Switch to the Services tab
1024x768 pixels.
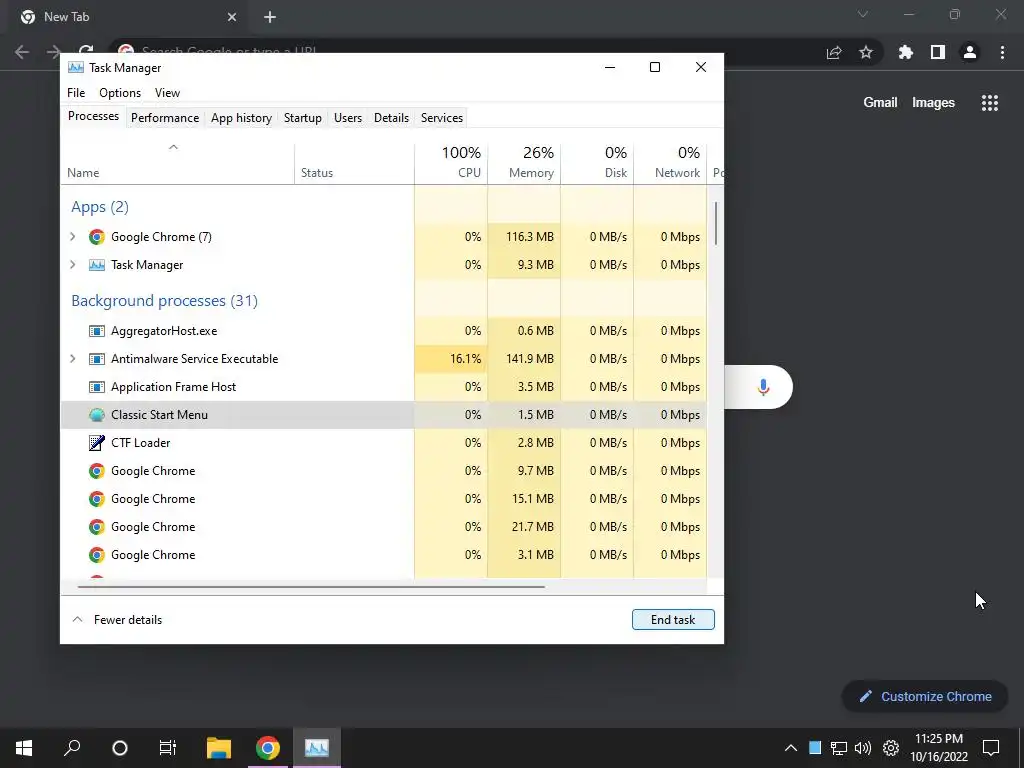click(441, 118)
